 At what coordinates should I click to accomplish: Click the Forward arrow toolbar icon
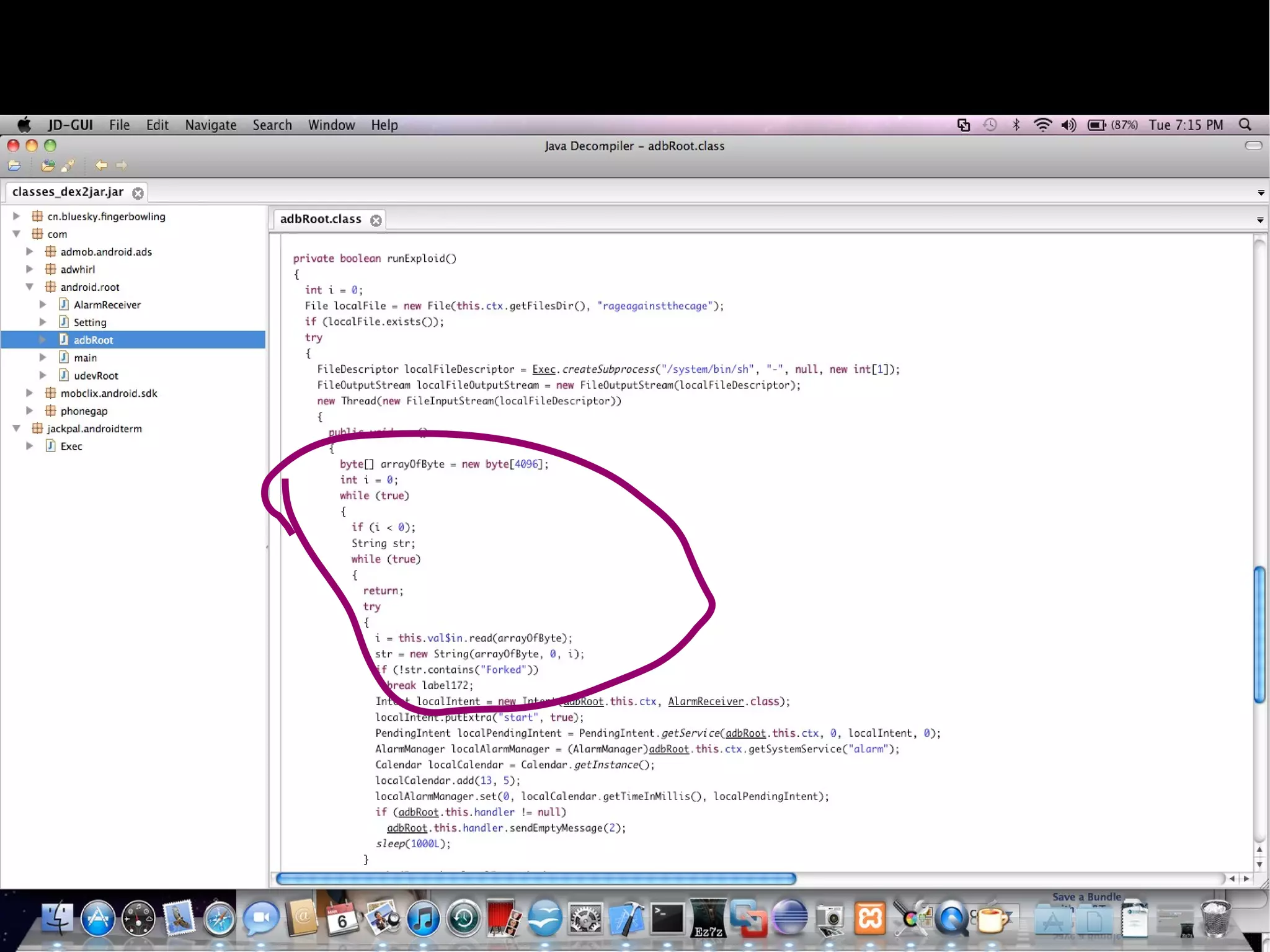tap(122, 166)
